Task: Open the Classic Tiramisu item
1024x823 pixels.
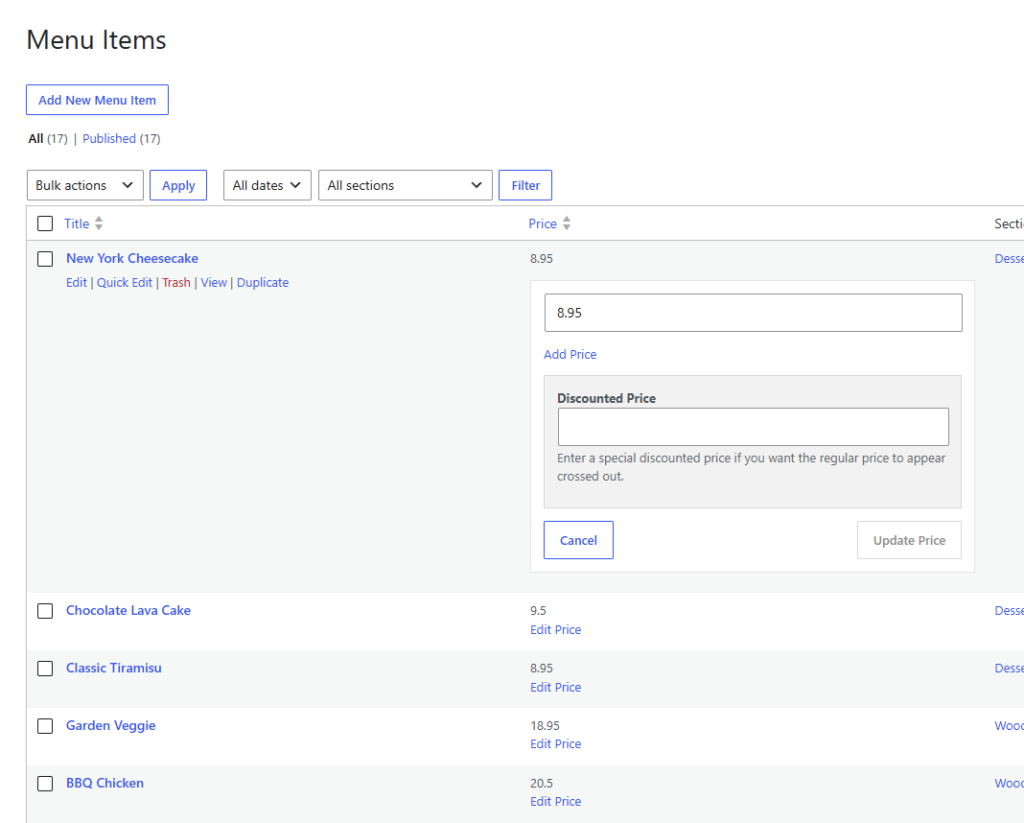Action: coord(114,668)
